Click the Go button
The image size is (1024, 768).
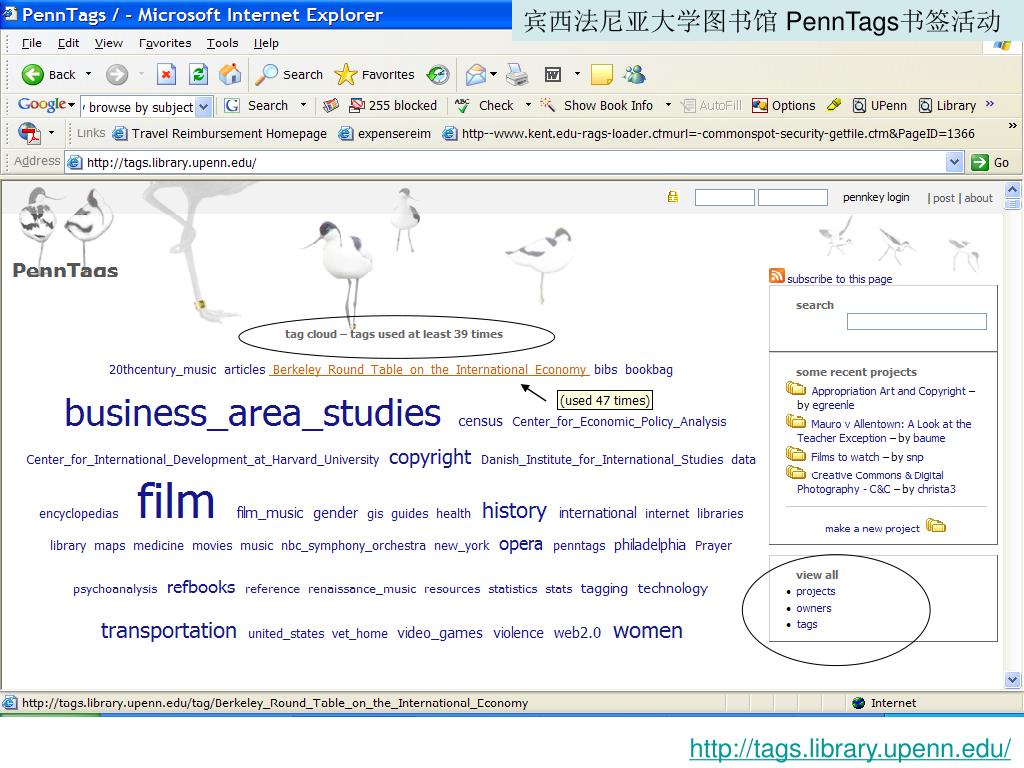coord(990,162)
